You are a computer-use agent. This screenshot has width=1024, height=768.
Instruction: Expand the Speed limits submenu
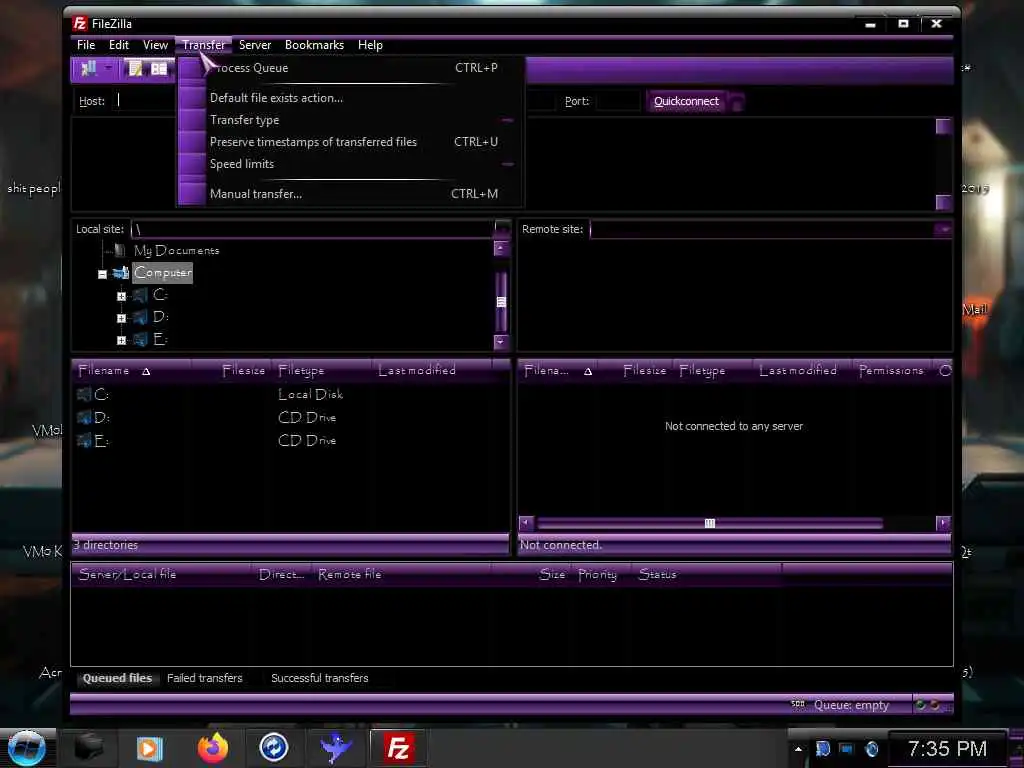(x=351, y=164)
